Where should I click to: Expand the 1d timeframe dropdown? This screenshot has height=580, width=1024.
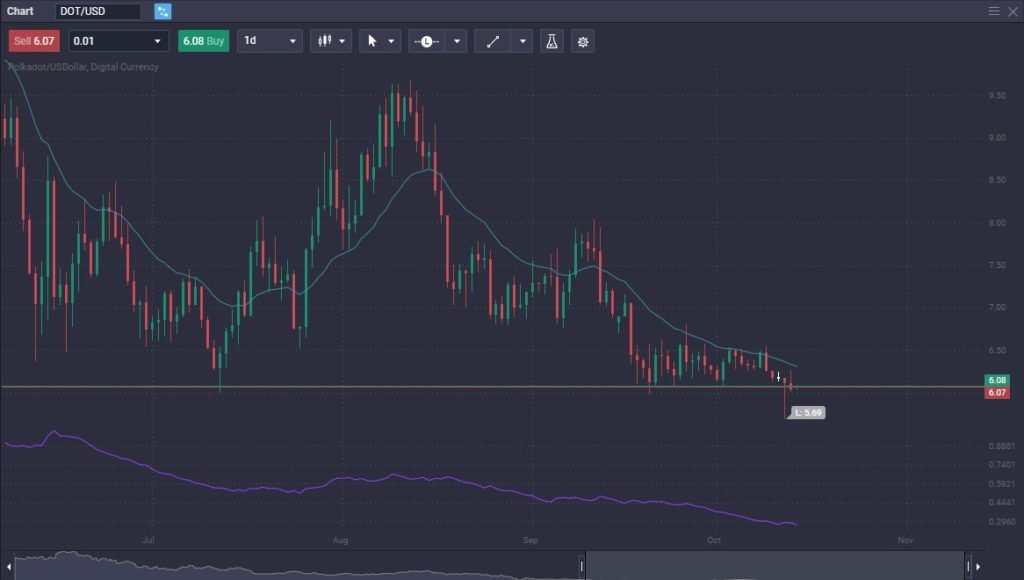[268, 41]
